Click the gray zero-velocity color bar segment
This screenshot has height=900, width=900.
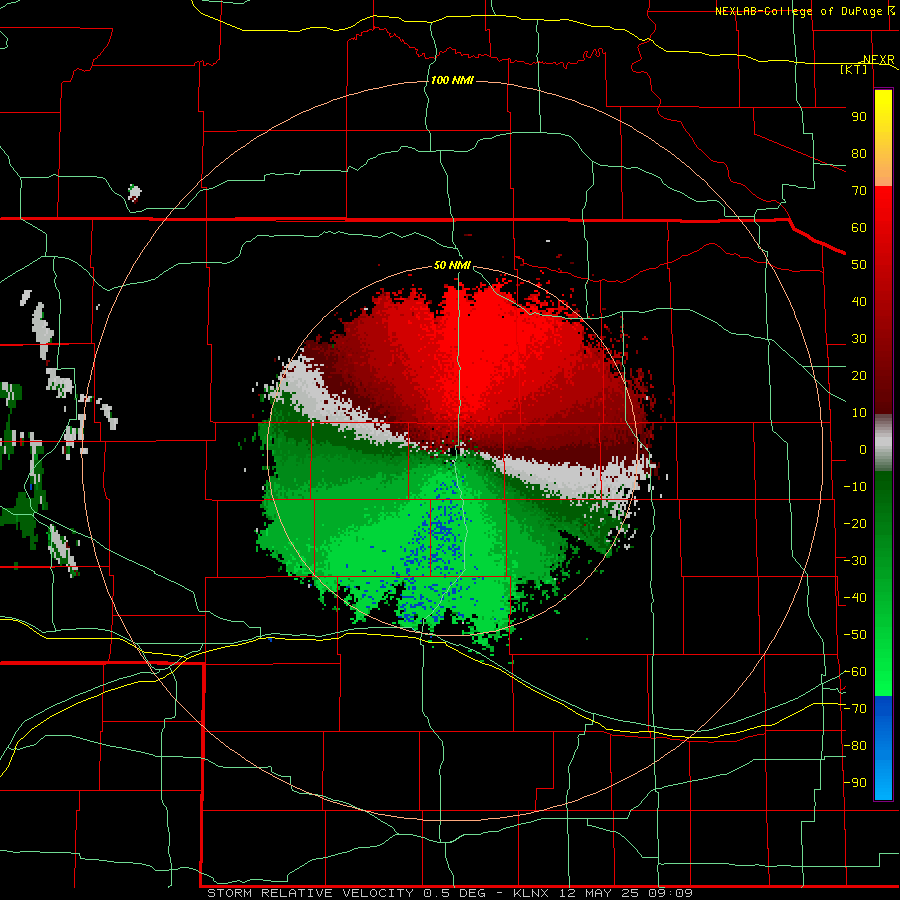point(883,442)
